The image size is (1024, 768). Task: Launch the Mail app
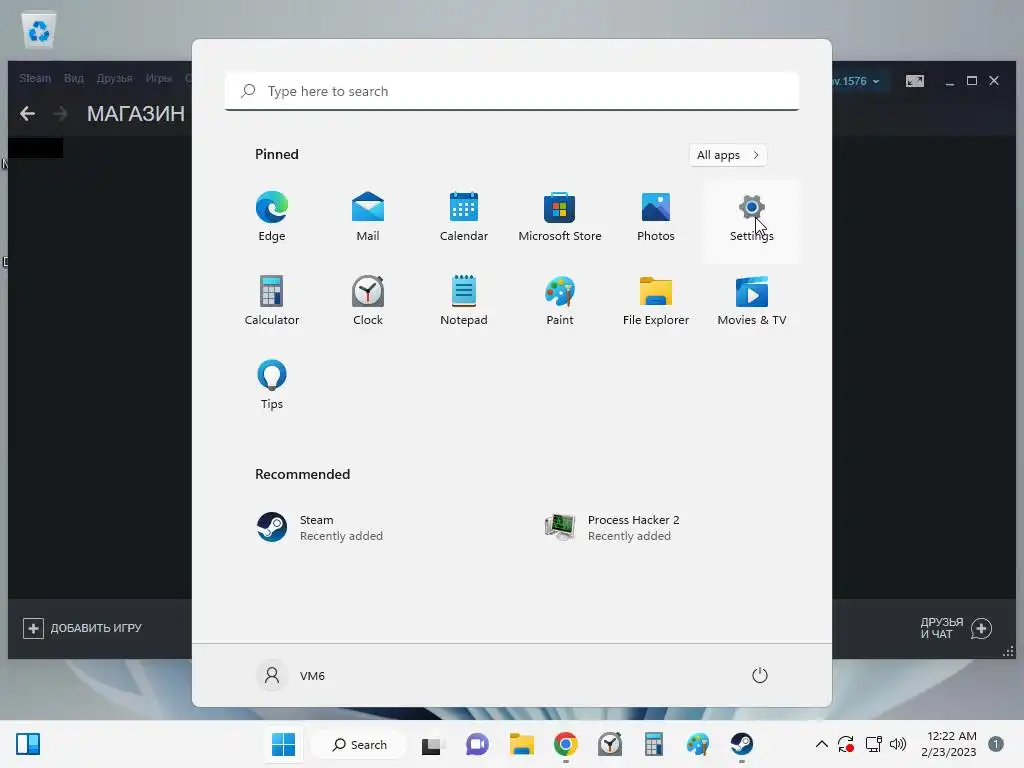pos(368,217)
